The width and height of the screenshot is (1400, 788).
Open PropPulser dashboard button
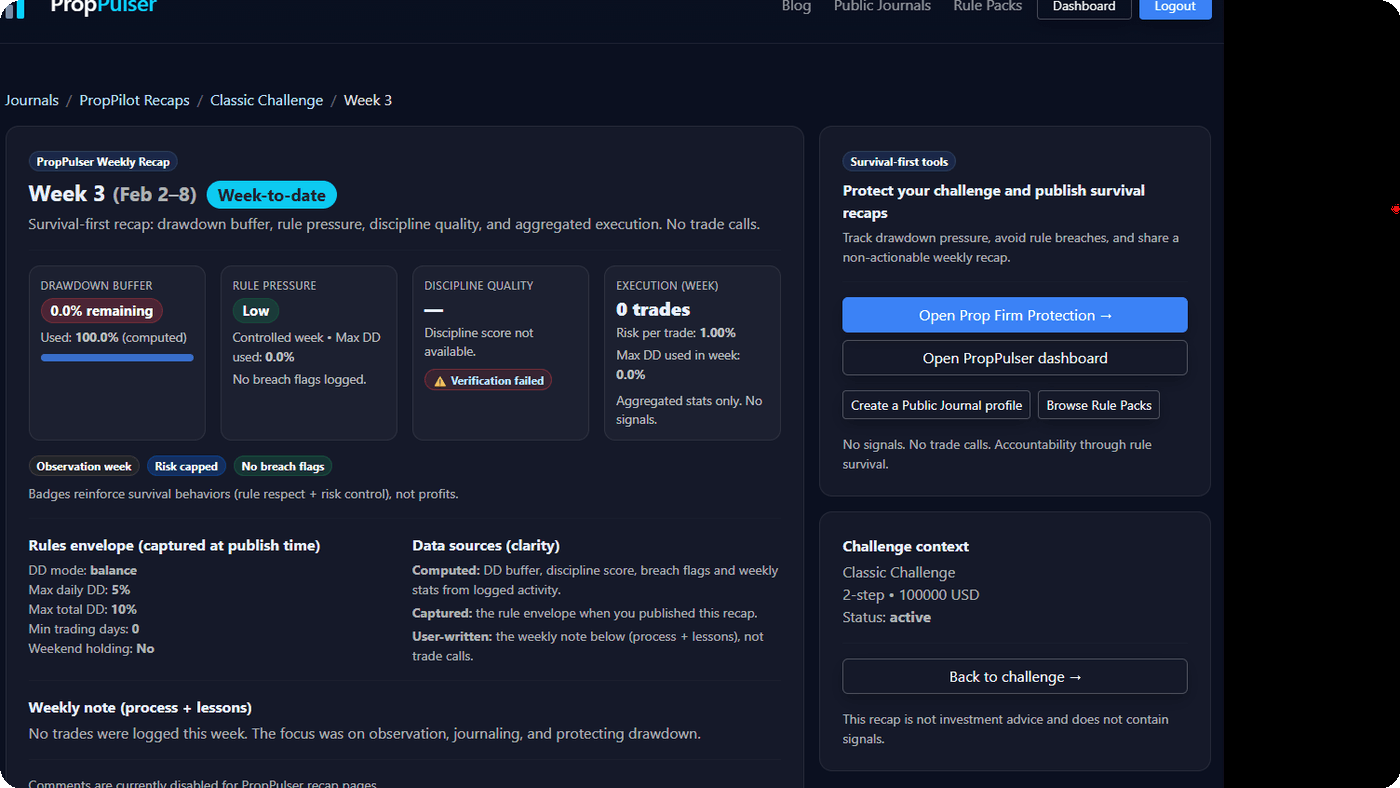(1015, 358)
